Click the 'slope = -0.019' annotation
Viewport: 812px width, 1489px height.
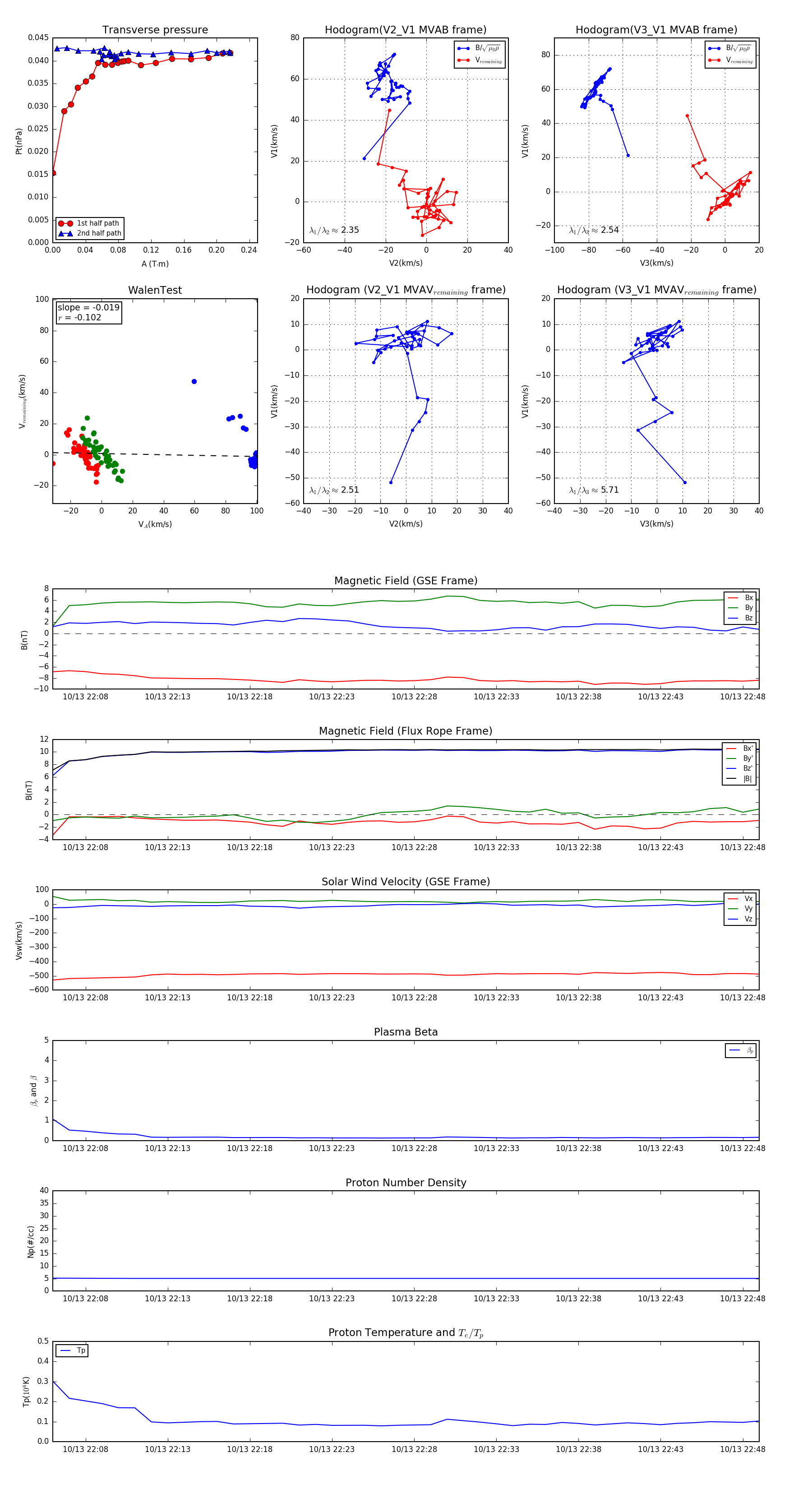88,308
